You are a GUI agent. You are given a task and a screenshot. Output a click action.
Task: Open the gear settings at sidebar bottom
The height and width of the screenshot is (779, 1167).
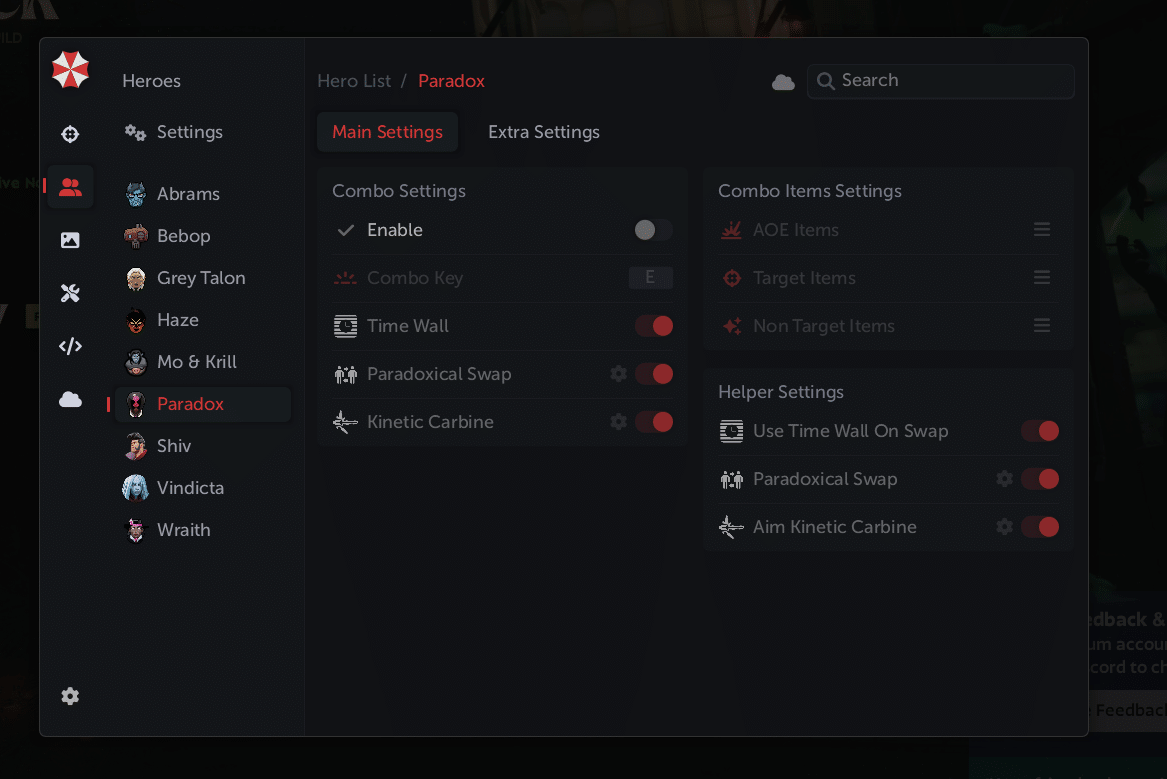[x=70, y=696]
